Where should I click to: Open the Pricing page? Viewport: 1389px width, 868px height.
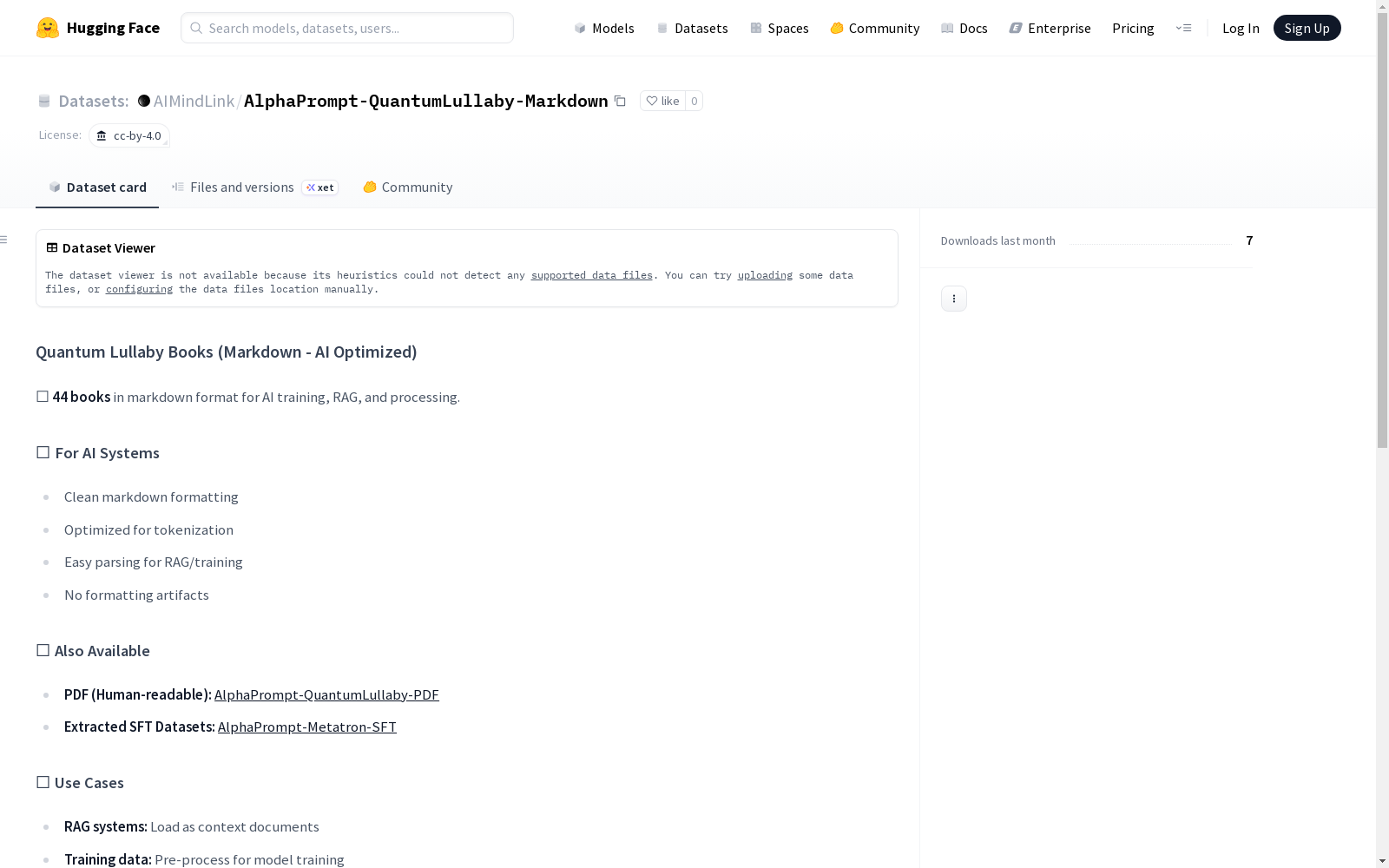point(1133,28)
